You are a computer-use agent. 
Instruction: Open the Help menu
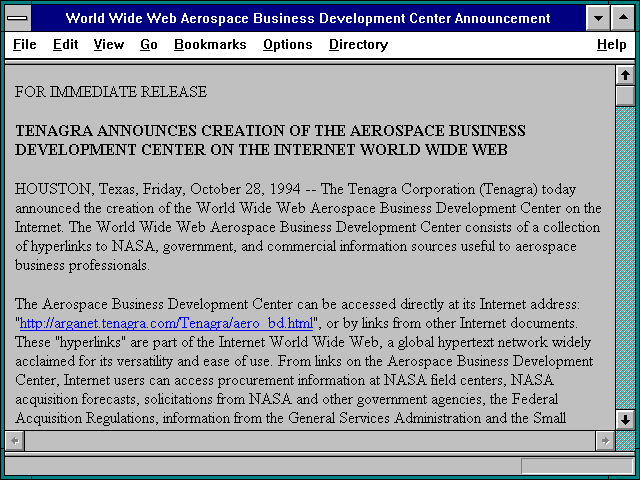click(x=611, y=44)
